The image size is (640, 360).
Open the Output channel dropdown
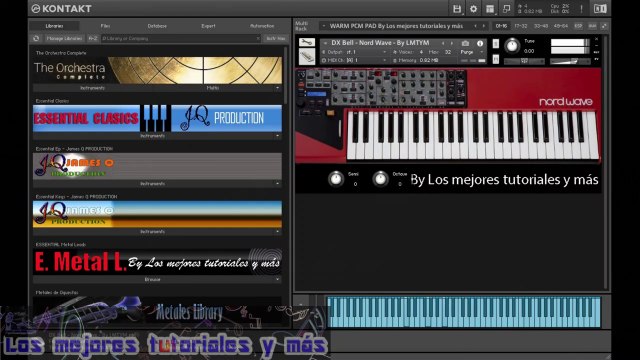(384, 52)
